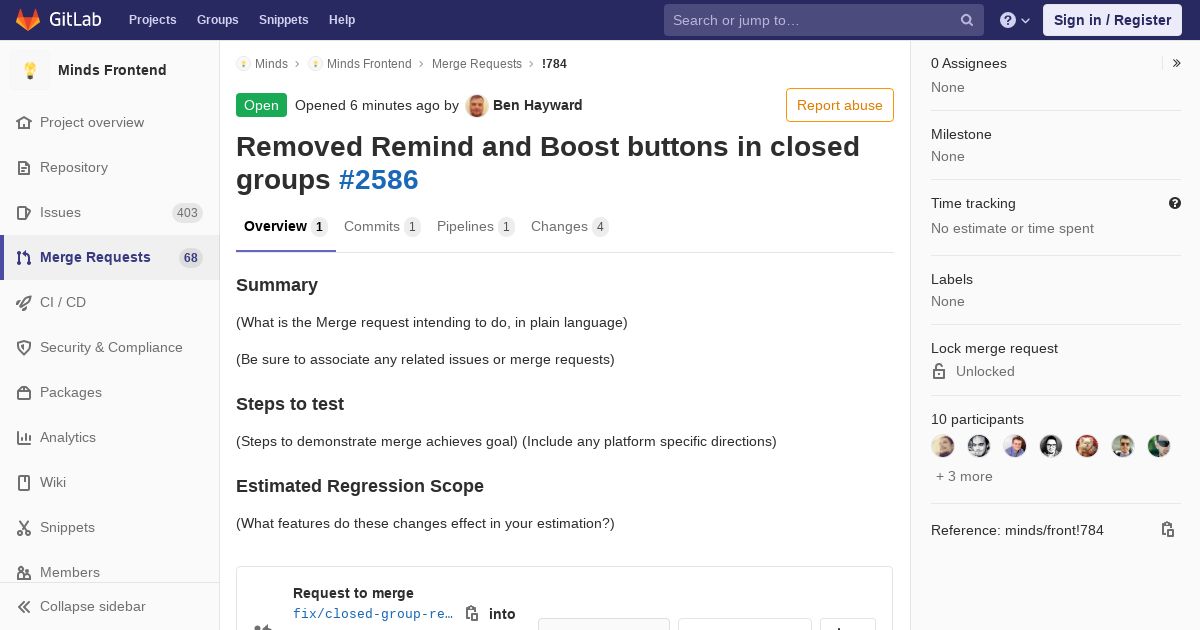Switch to Pipelines tab
Screen dimensions: 1200x630
pos(476,227)
